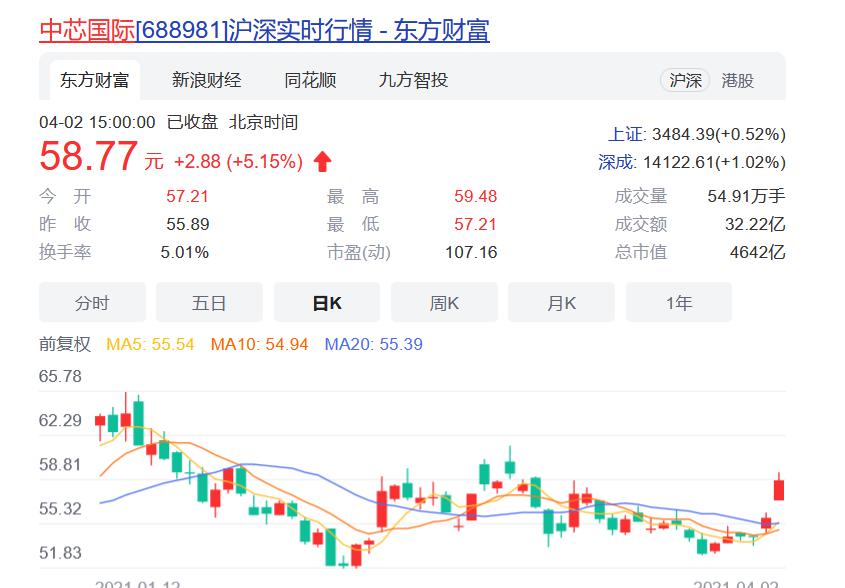The image size is (845, 588).
Task: Click the MA20: 55.39 indicator label
Action: [x=373, y=344]
